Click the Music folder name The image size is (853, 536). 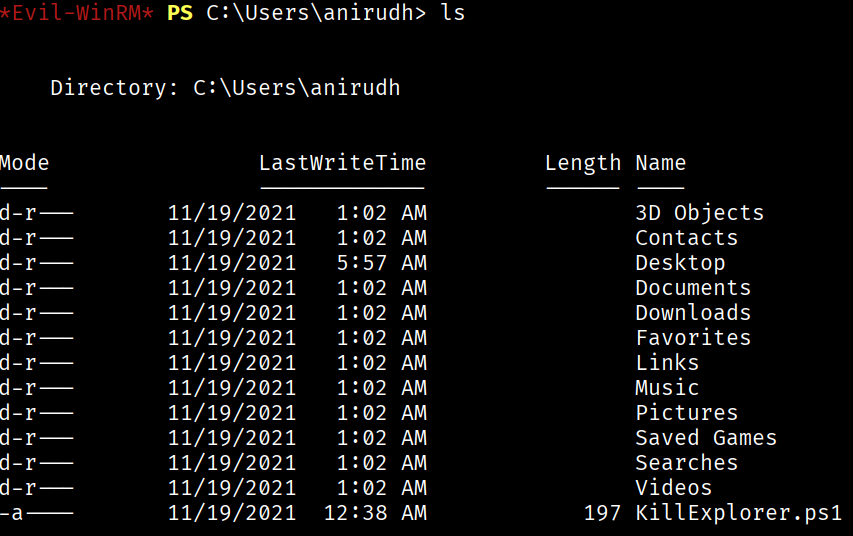coord(667,388)
